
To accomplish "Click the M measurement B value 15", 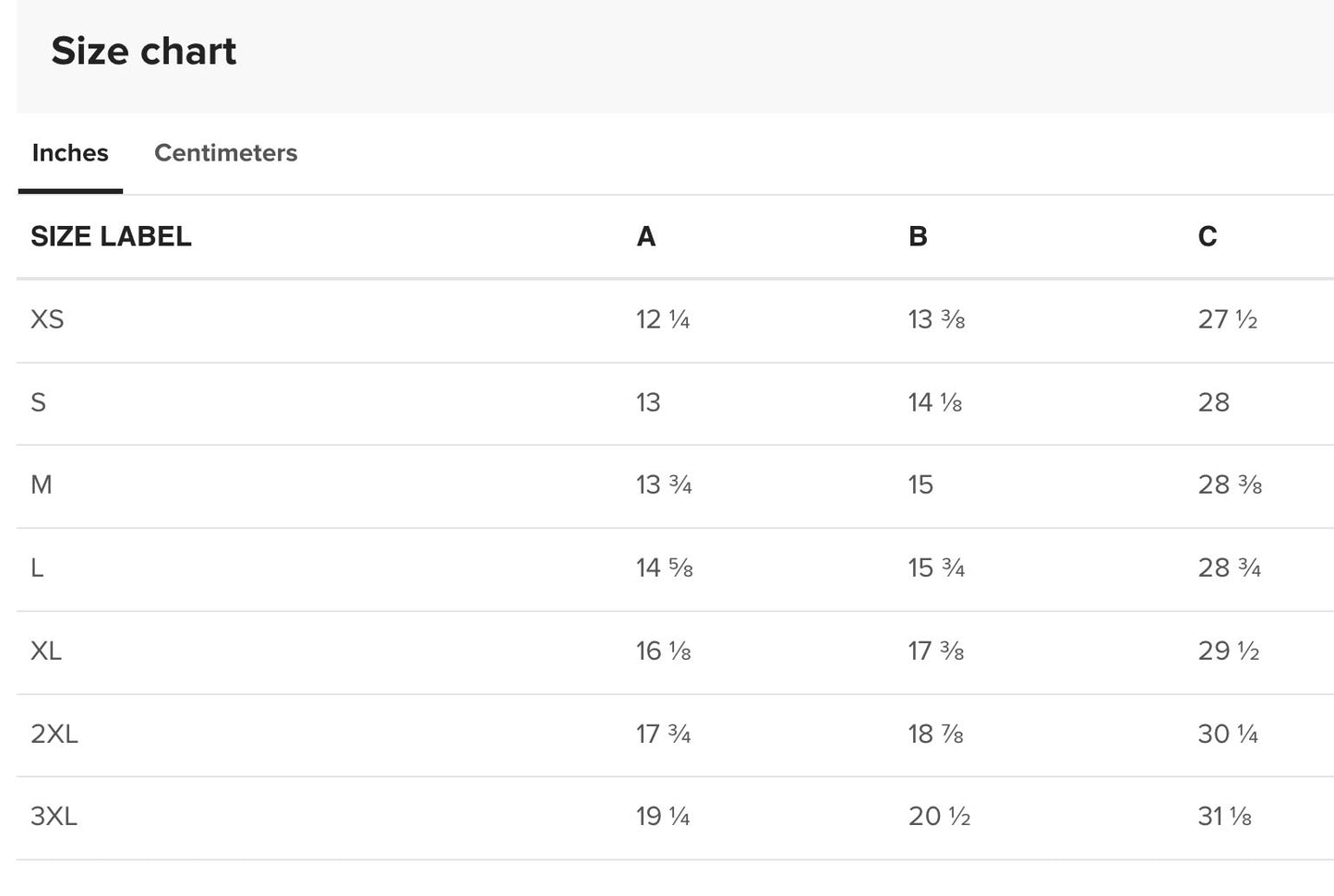I will coord(920,485).
